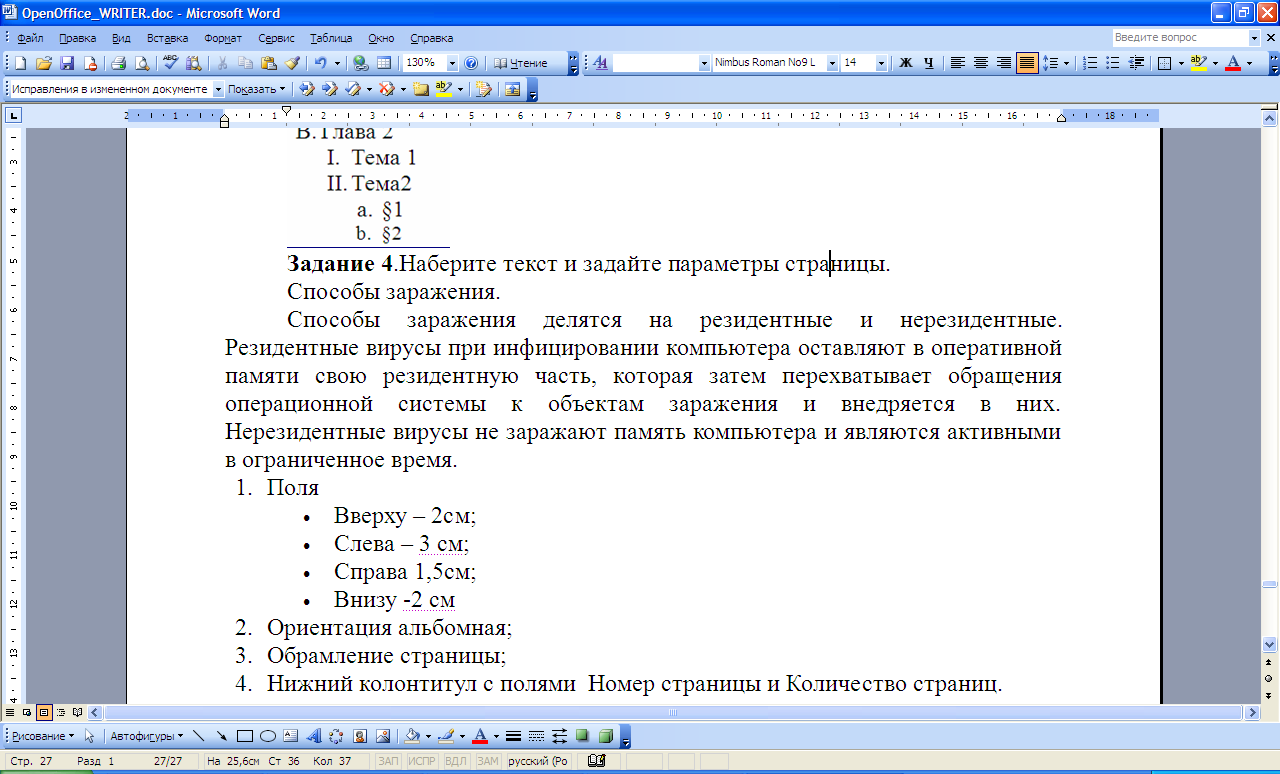Click the Select Objects pointer icon
The width and height of the screenshot is (1280, 774).
click(90, 736)
